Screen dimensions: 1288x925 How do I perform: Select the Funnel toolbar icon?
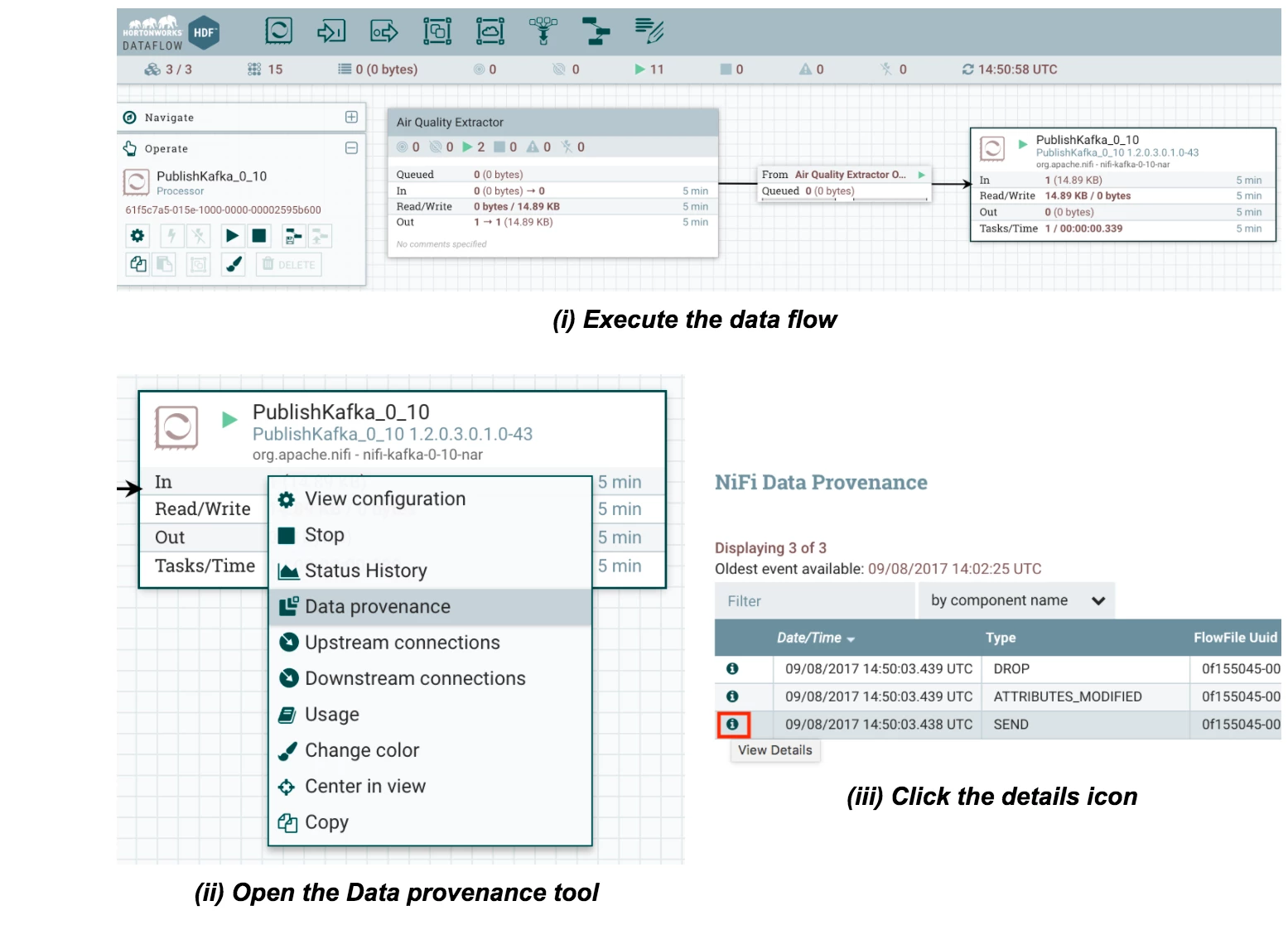click(x=543, y=31)
